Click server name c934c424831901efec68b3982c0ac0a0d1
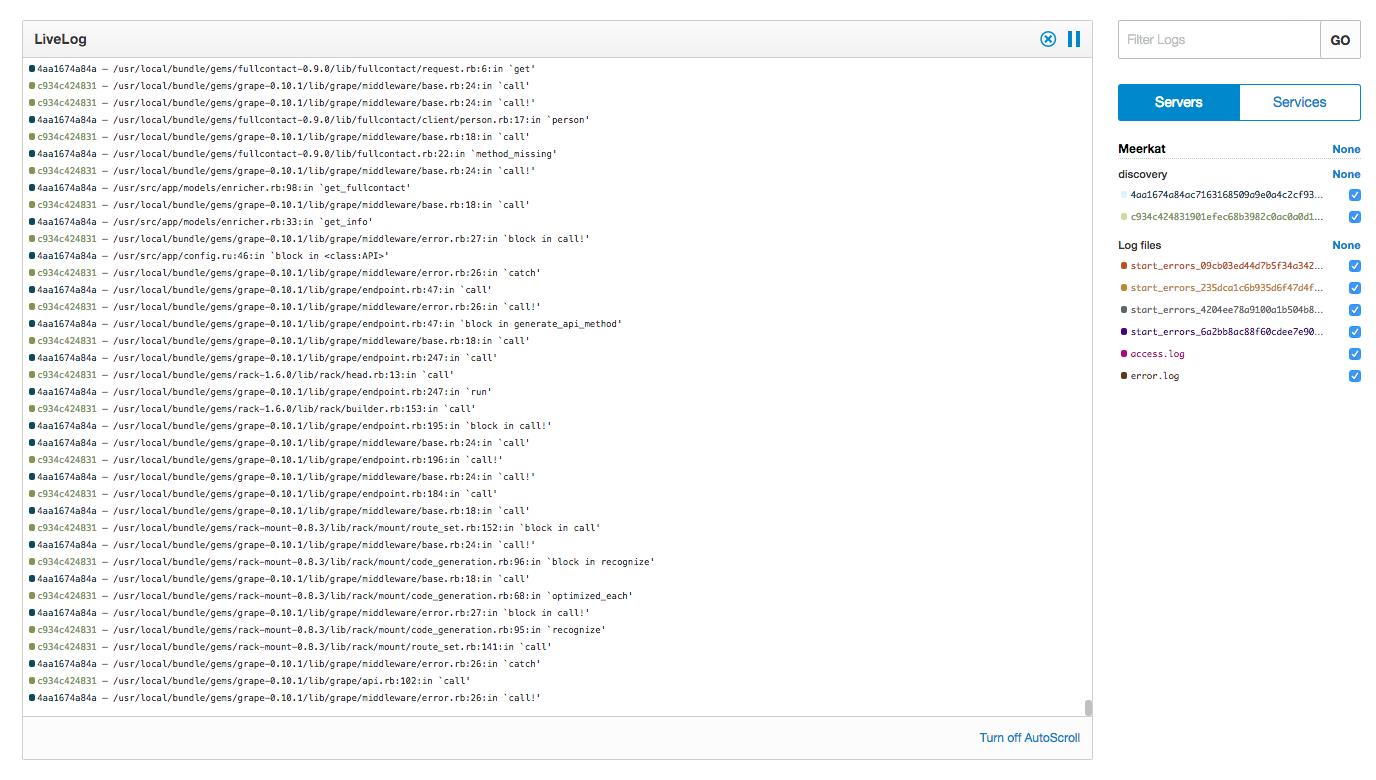1376x780 pixels. 1227,217
